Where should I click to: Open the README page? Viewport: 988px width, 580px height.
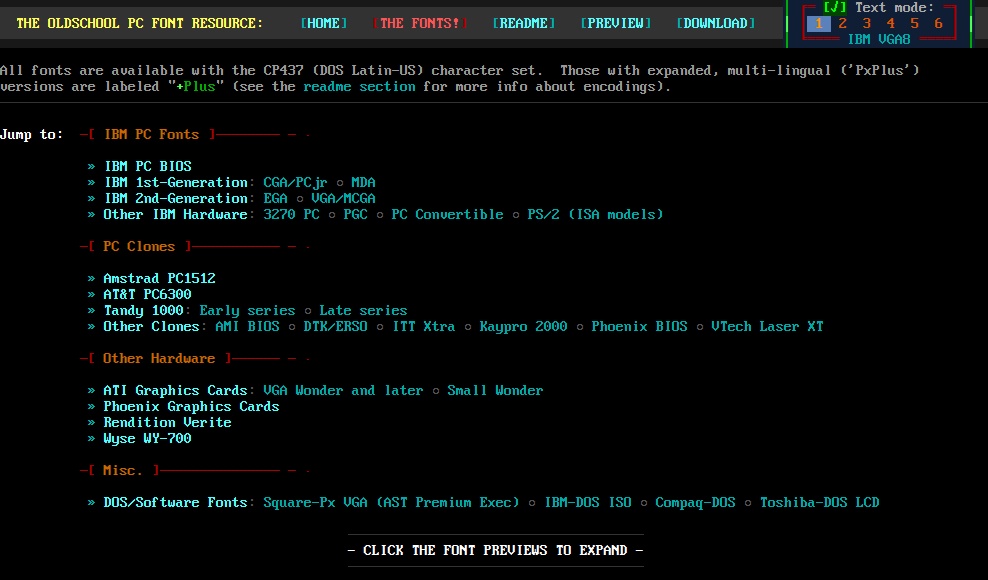click(x=524, y=23)
